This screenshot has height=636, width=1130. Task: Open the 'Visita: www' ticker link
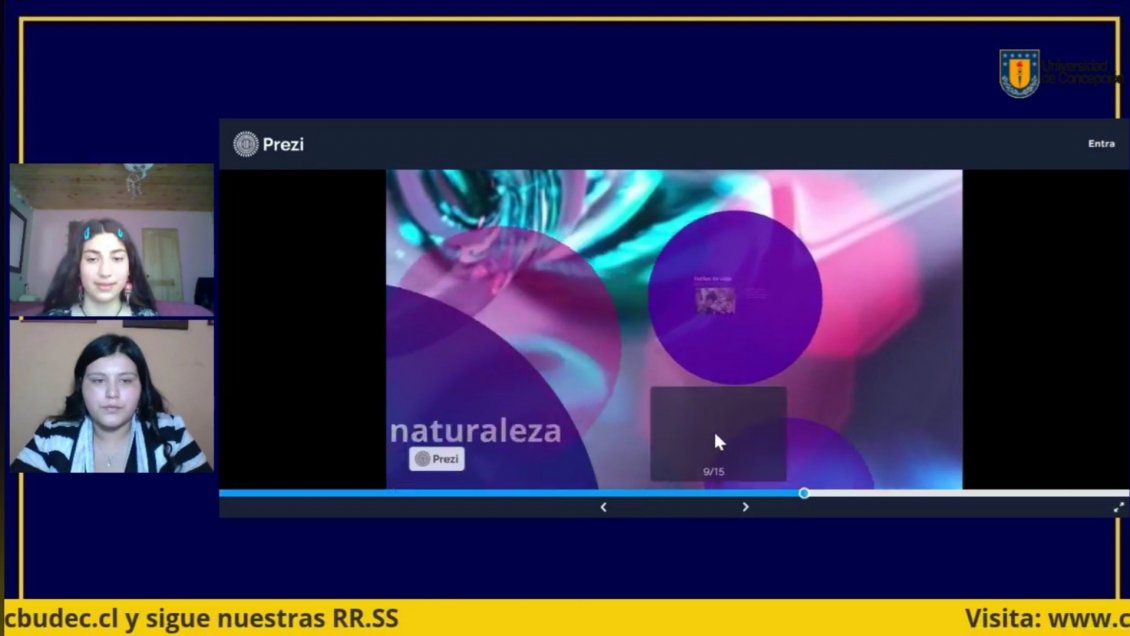click(1045, 619)
